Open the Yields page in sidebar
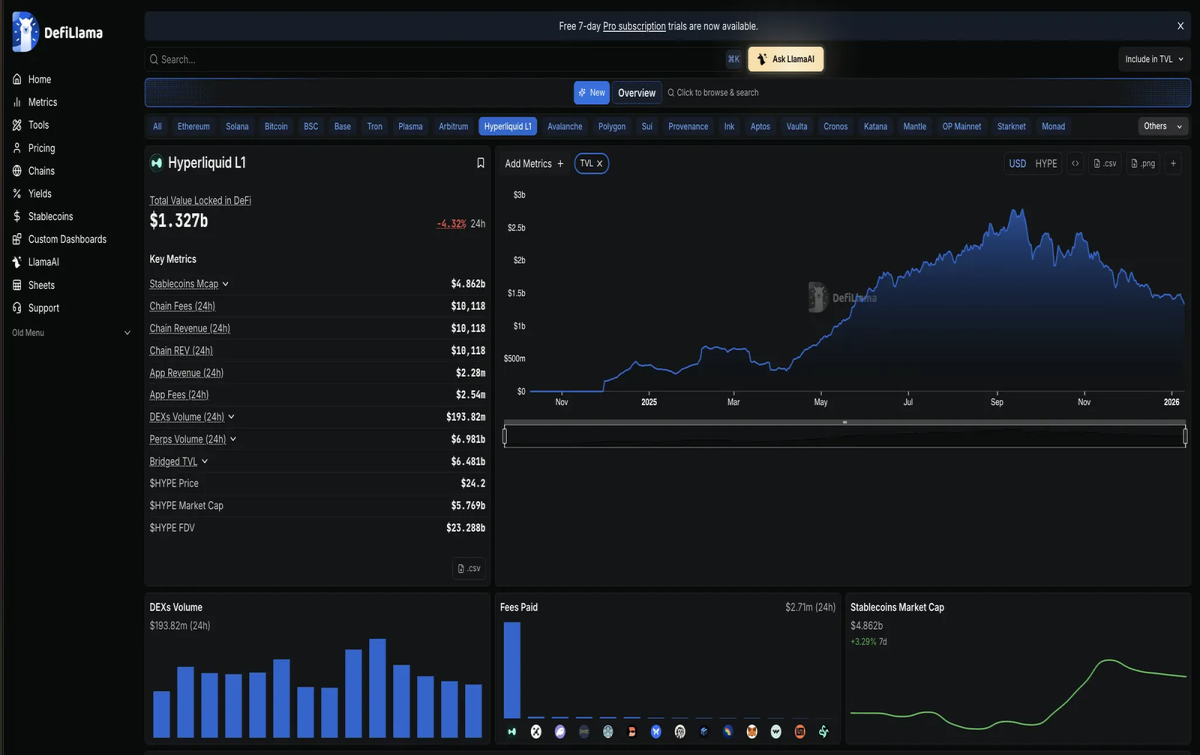Screen dimensions: 1200x755 click(40, 194)
